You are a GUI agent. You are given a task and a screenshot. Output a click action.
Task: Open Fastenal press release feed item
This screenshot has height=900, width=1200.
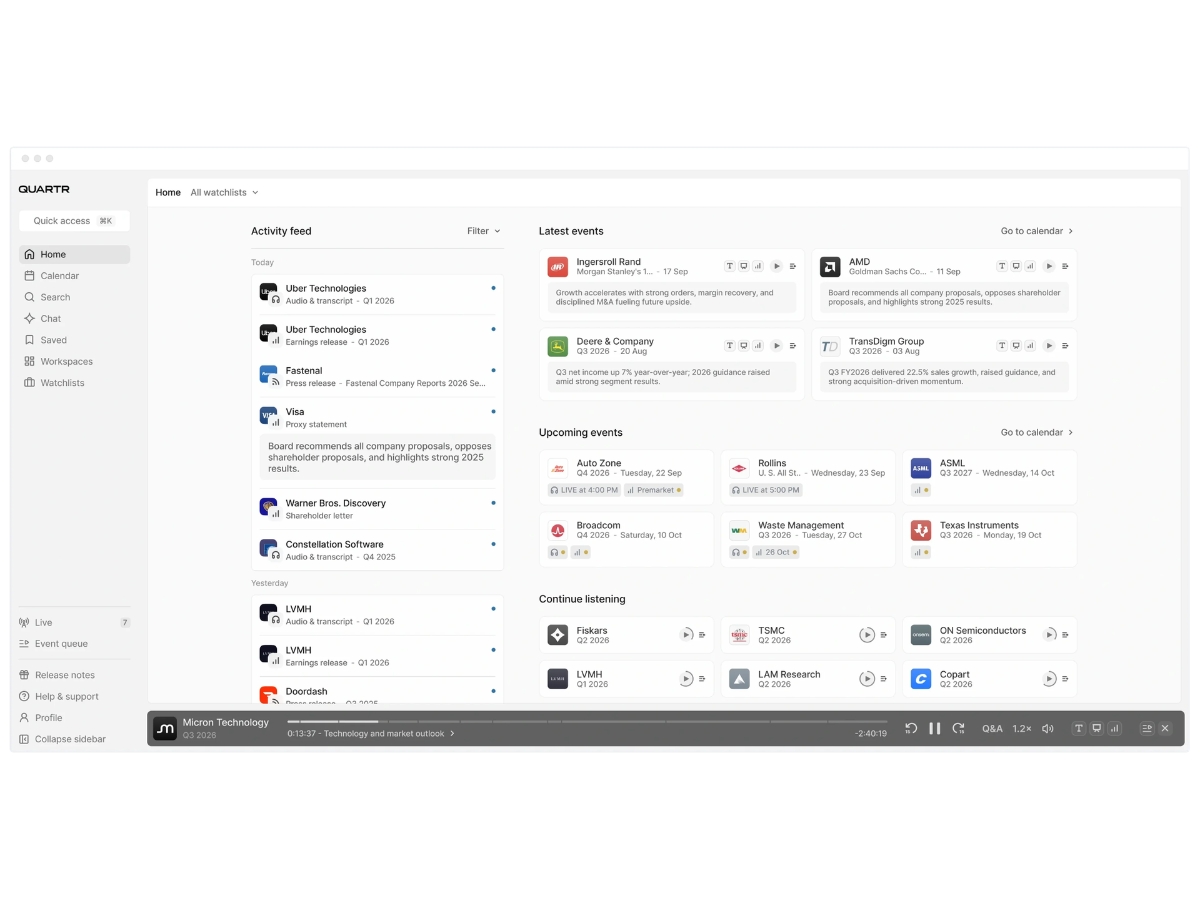[x=378, y=376]
